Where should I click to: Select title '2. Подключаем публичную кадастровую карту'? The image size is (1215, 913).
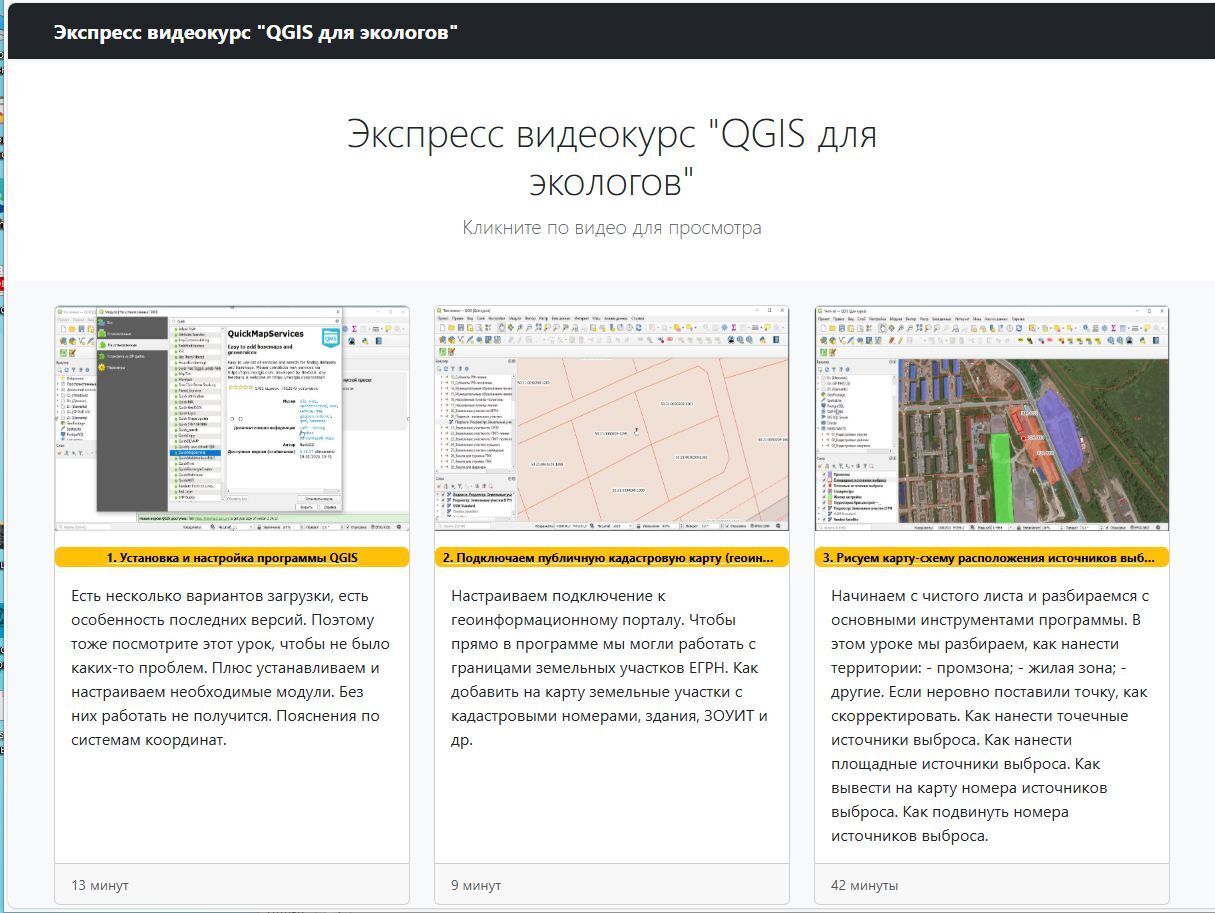tap(611, 558)
